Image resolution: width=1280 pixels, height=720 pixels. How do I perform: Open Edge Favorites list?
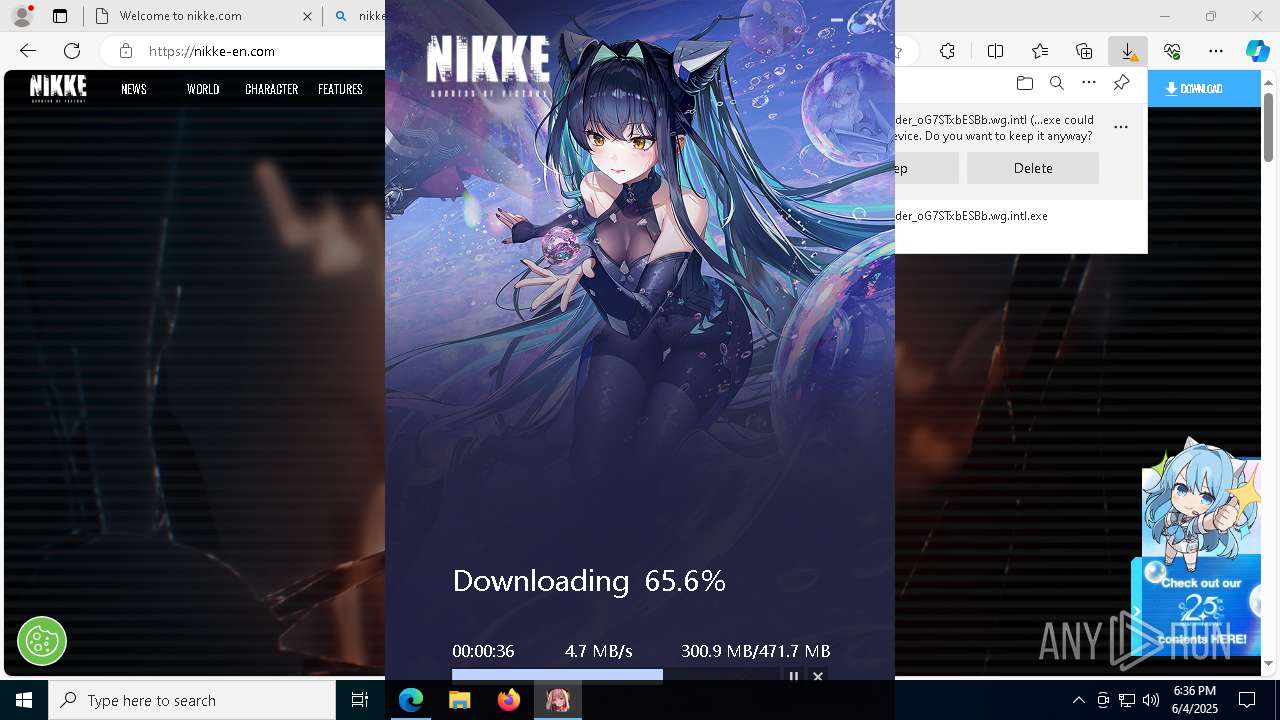click(x=1040, y=51)
